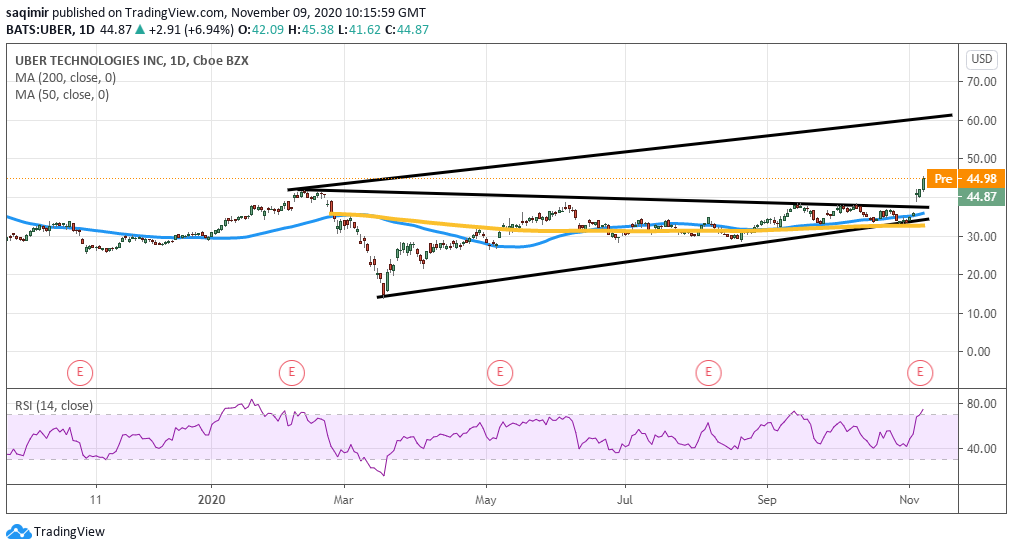Click the MA (200, close, 0) legend

click(x=66, y=78)
